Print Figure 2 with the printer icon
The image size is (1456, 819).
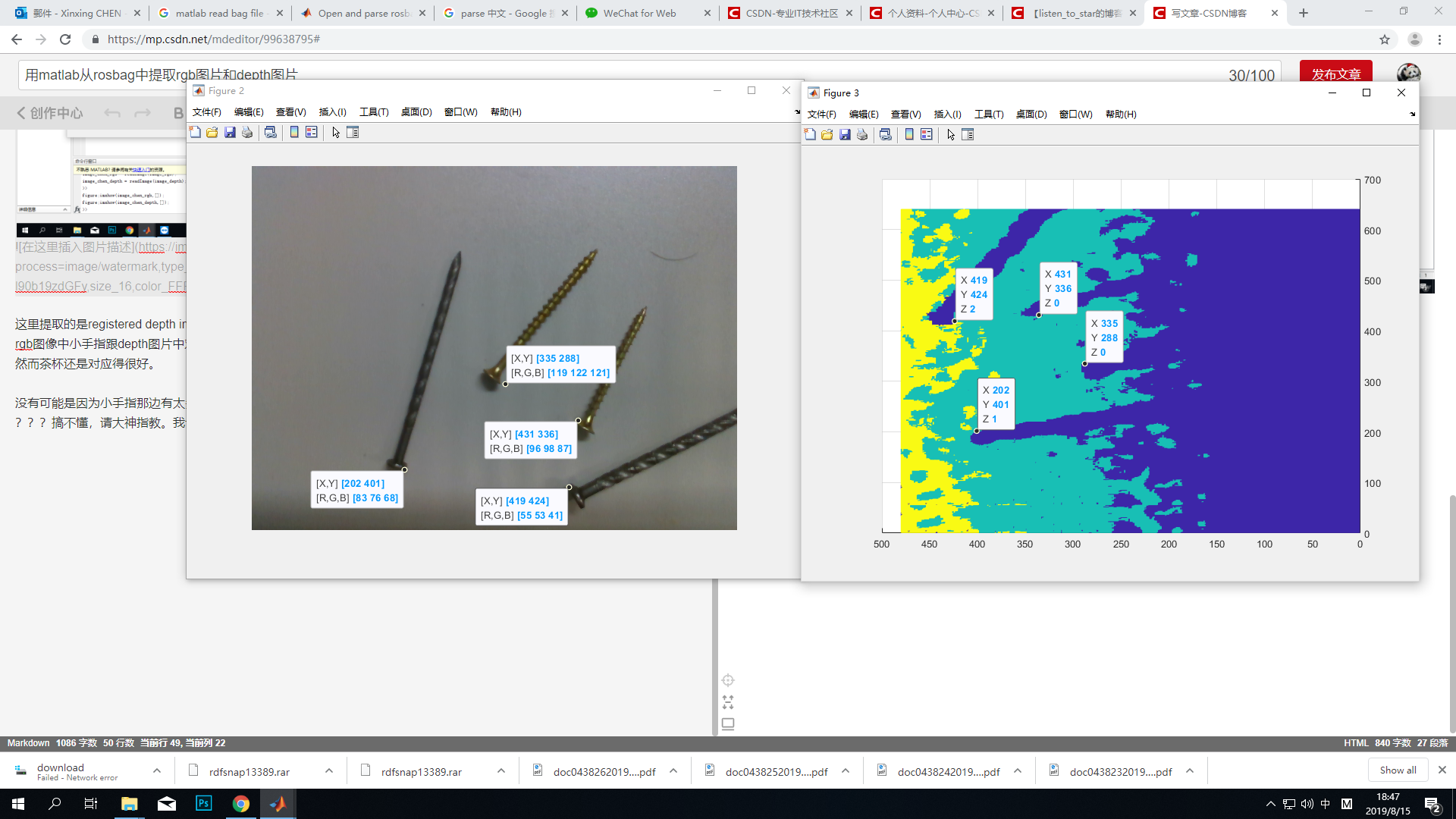point(247,133)
